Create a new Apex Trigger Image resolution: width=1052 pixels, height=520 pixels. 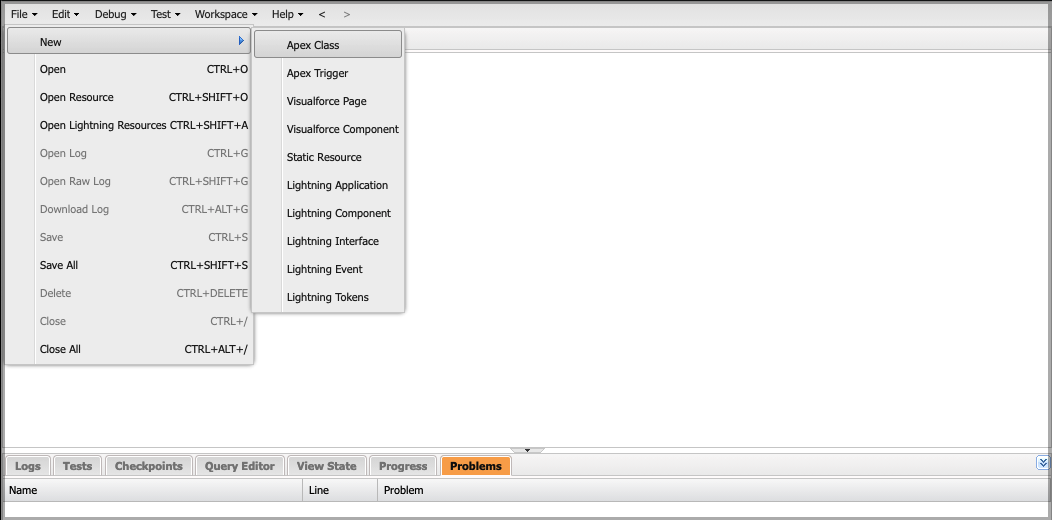[328, 73]
